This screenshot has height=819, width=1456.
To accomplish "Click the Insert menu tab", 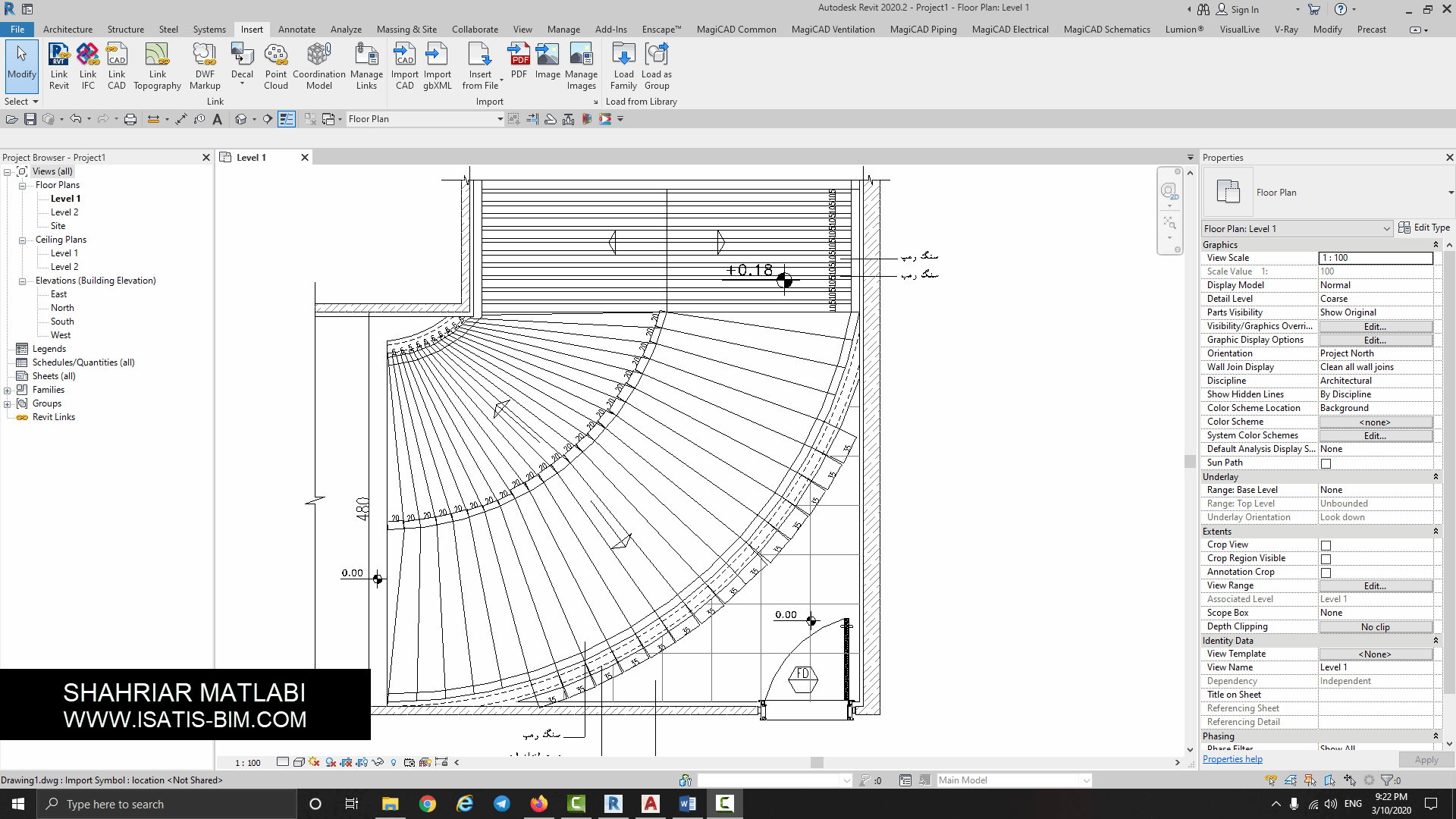I will coord(252,28).
